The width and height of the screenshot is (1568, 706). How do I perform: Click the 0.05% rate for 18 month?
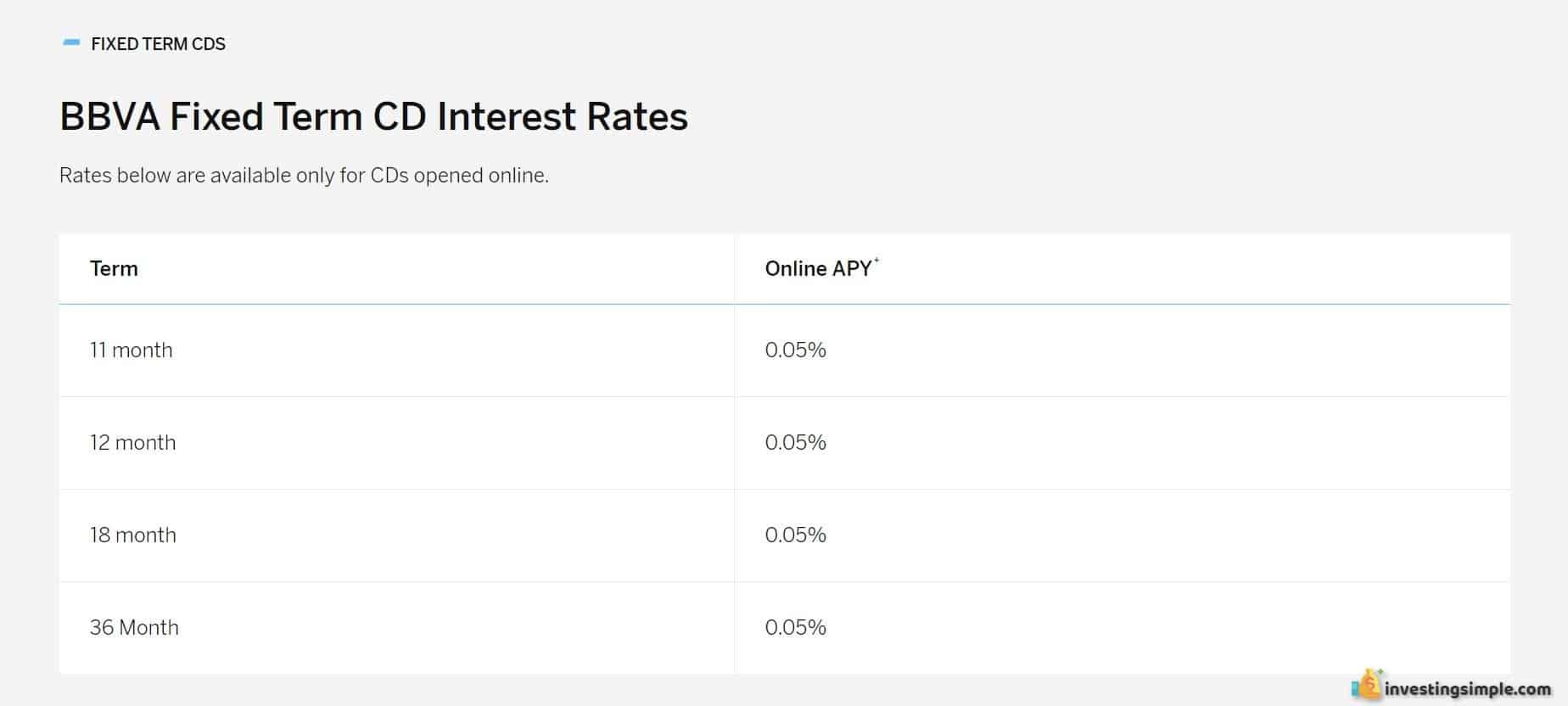[795, 535]
